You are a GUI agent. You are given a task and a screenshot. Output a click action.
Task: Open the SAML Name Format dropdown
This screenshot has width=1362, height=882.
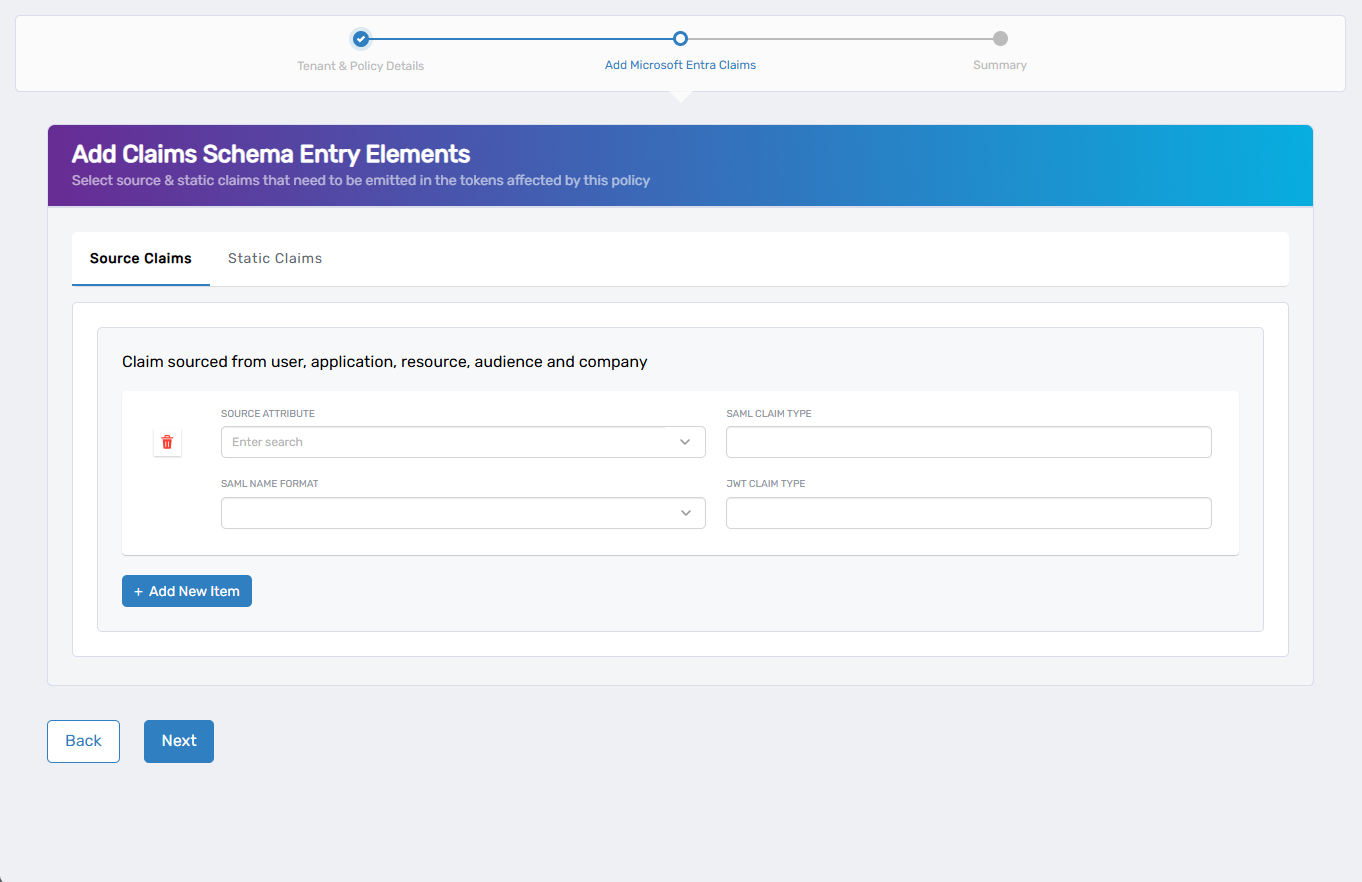(x=450, y=513)
